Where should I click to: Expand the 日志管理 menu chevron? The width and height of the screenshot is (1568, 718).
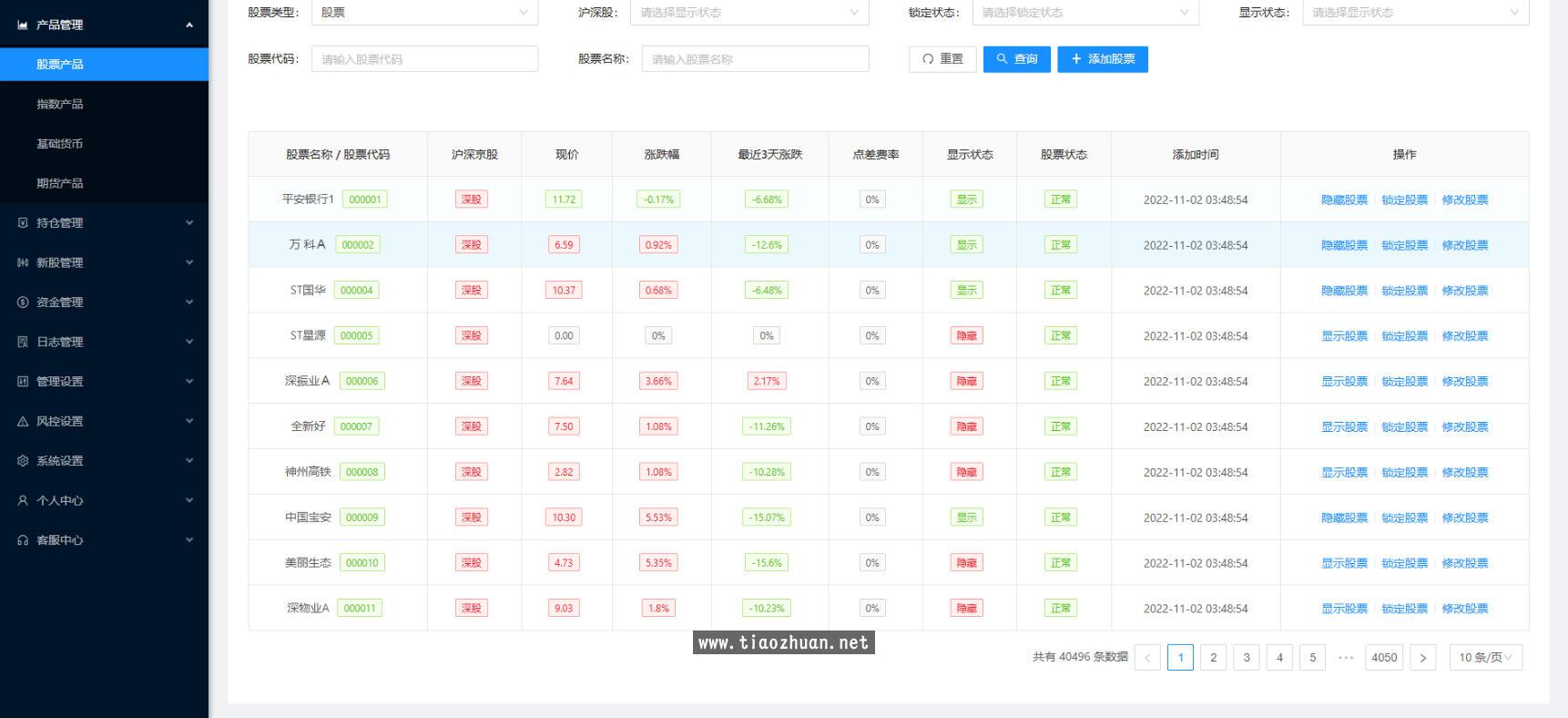189,342
